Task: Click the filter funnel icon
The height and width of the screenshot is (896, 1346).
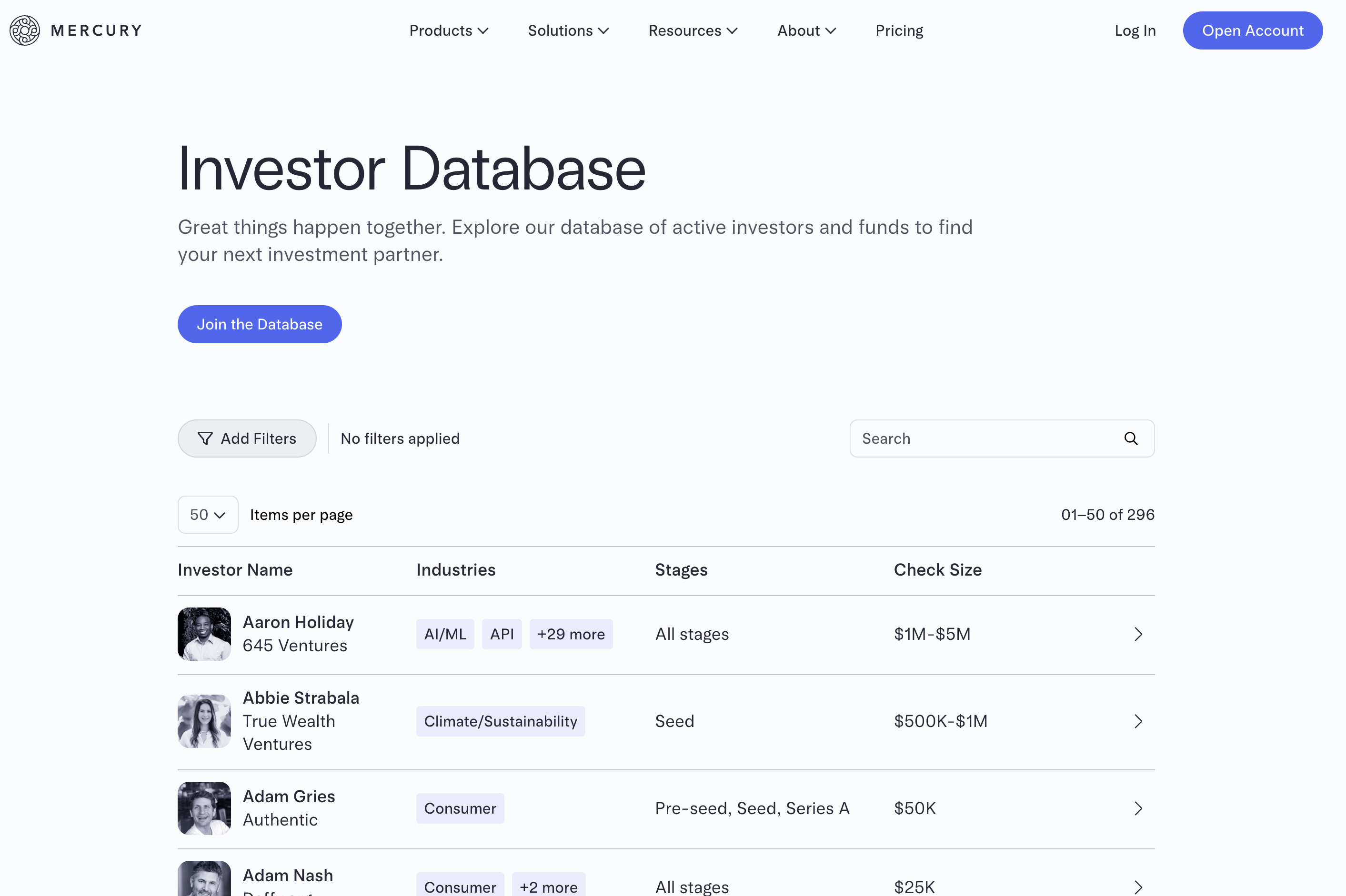Action: click(x=205, y=438)
